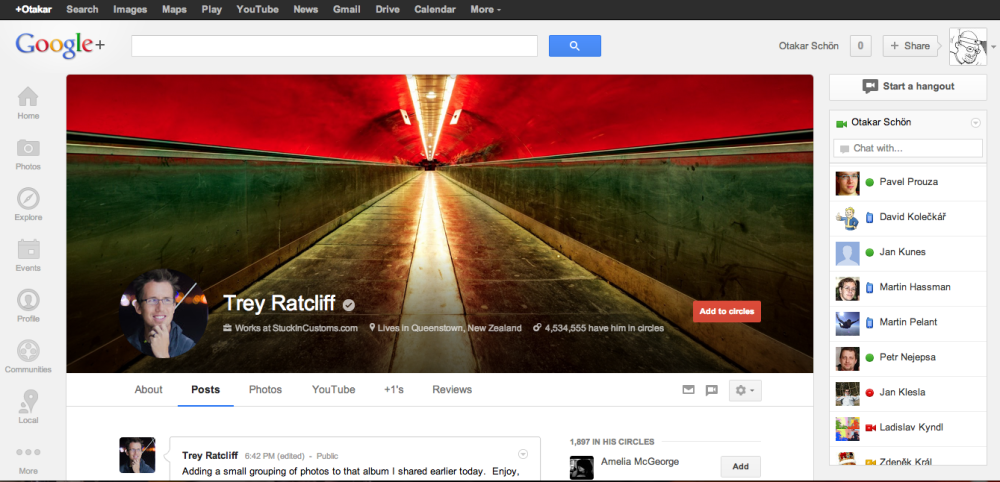
Task: Open Communities in the sidebar
Action: tap(28, 356)
